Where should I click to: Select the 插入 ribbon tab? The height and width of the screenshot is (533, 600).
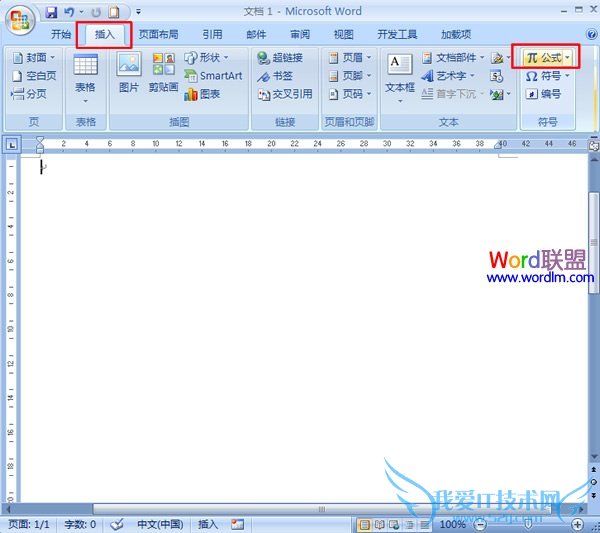(104, 34)
